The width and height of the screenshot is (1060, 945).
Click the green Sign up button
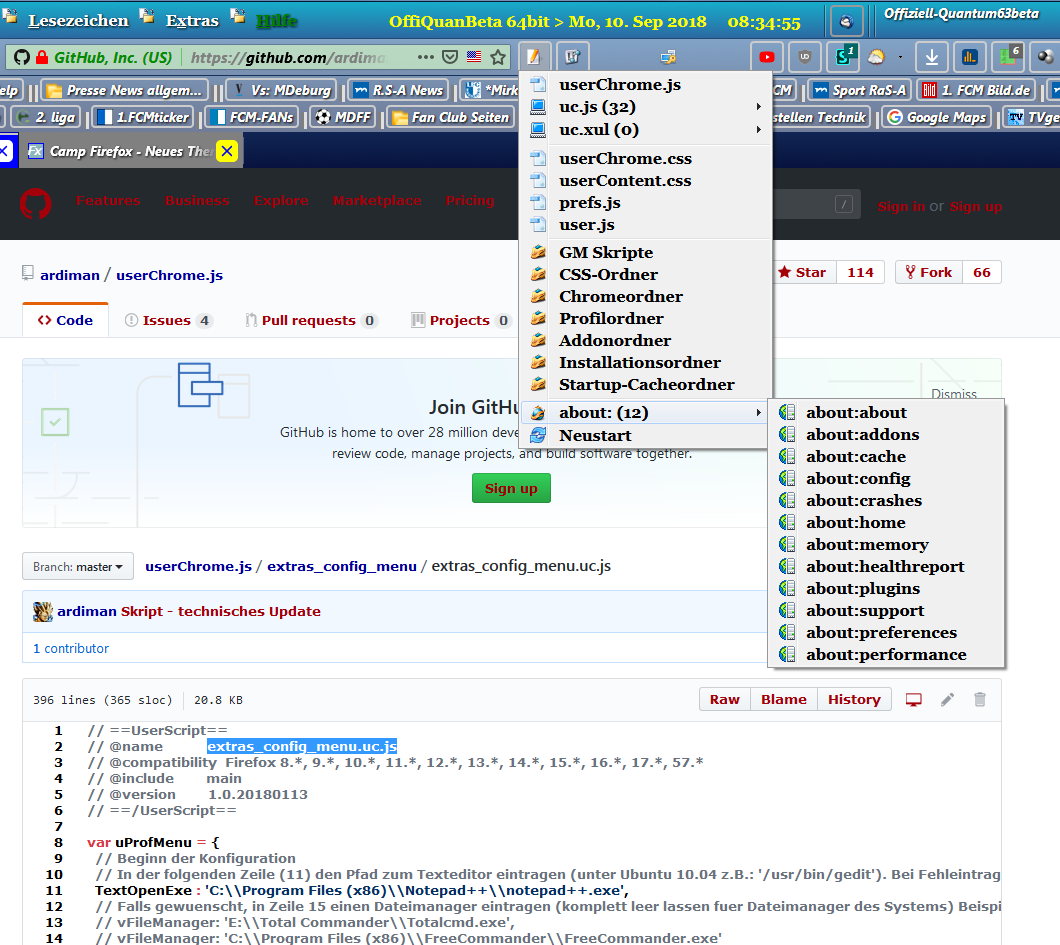tap(511, 488)
